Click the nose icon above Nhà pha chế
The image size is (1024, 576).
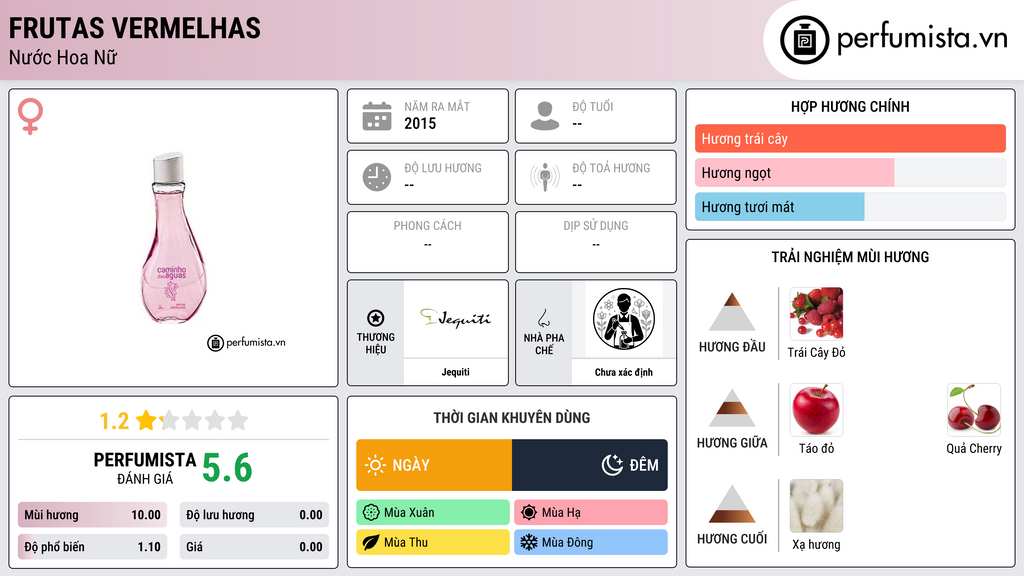[x=543, y=318]
